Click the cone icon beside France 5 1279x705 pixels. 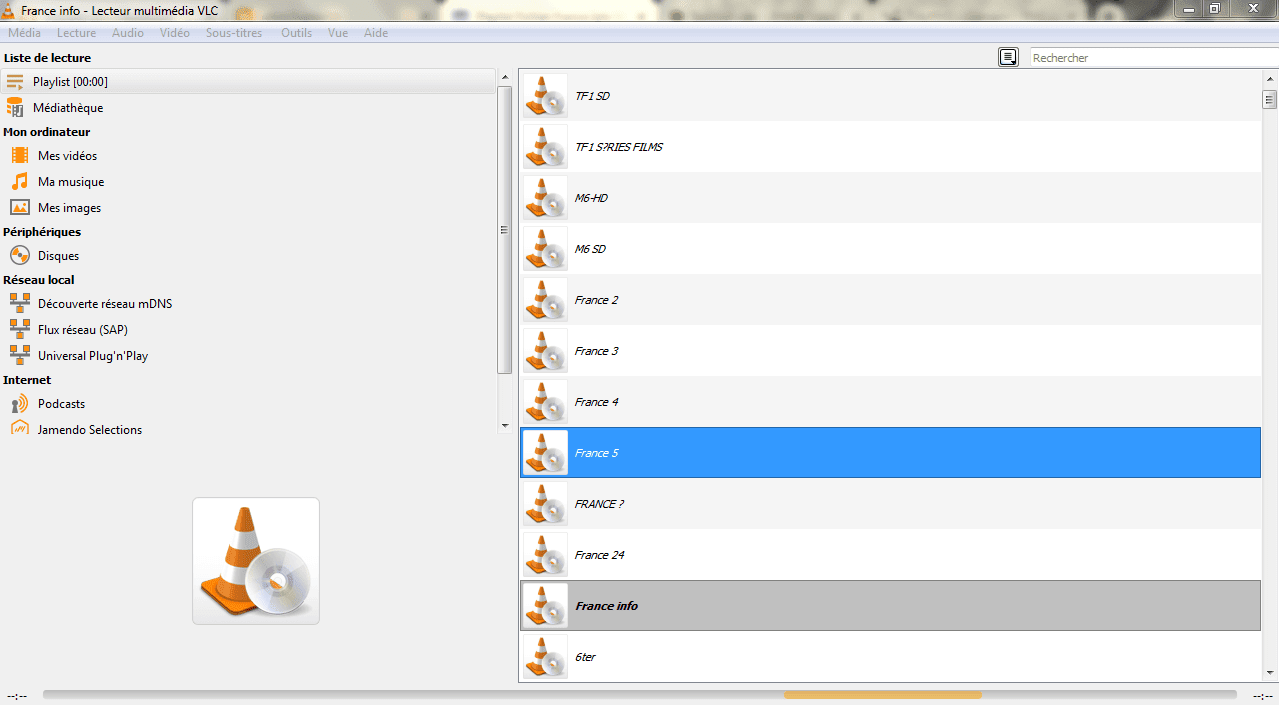click(545, 453)
